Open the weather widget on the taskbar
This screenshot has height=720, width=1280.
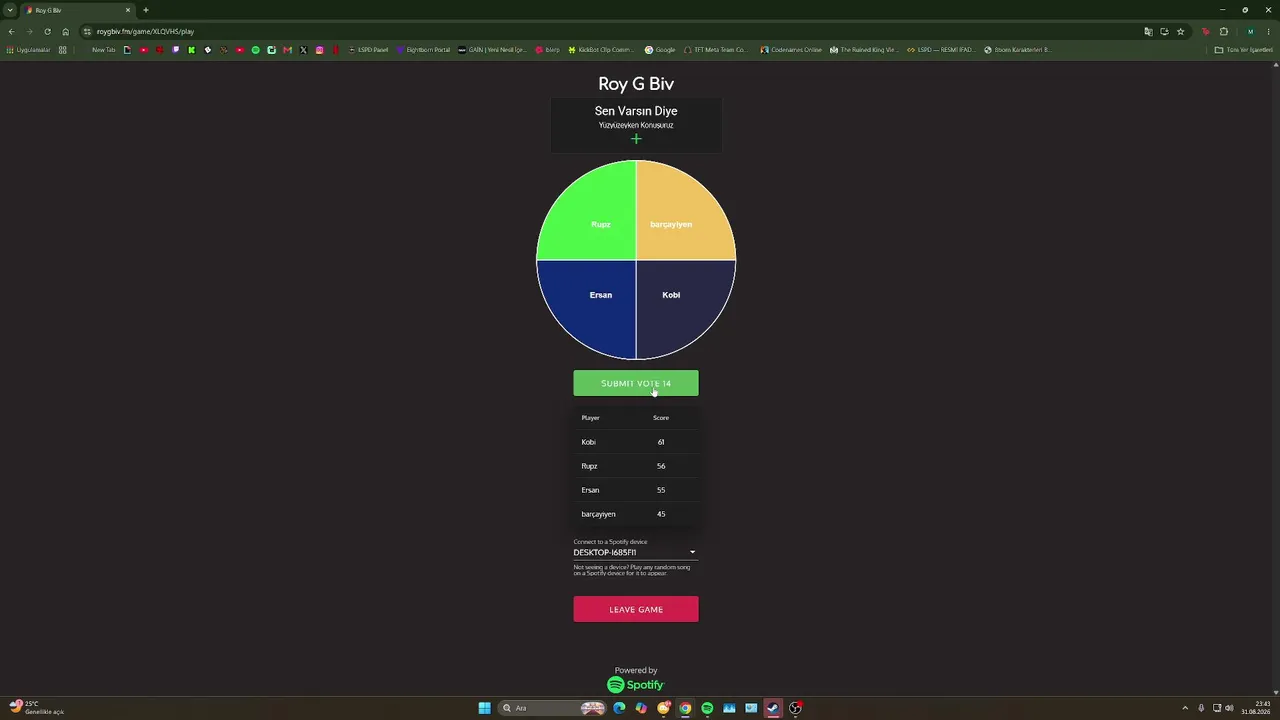[36, 708]
